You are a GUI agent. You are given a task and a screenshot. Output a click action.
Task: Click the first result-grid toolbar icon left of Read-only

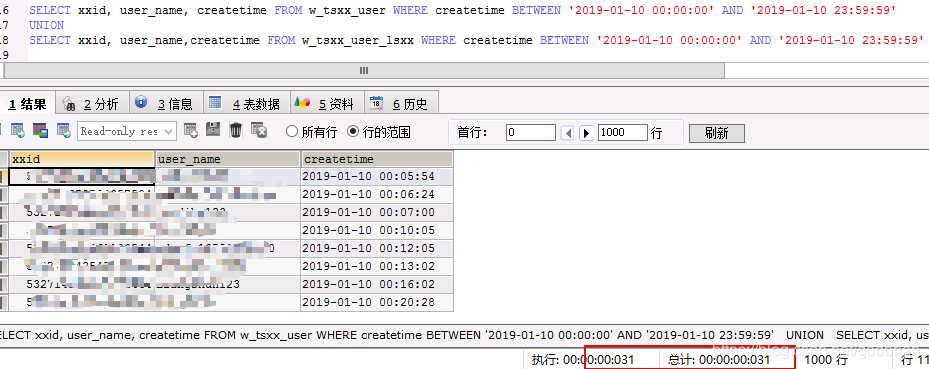[17, 131]
